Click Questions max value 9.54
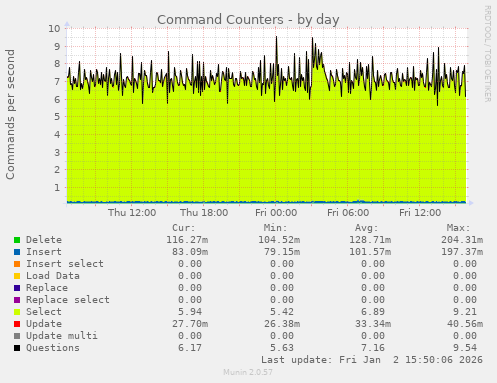This screenshot has width=497, height=383. 465,348
